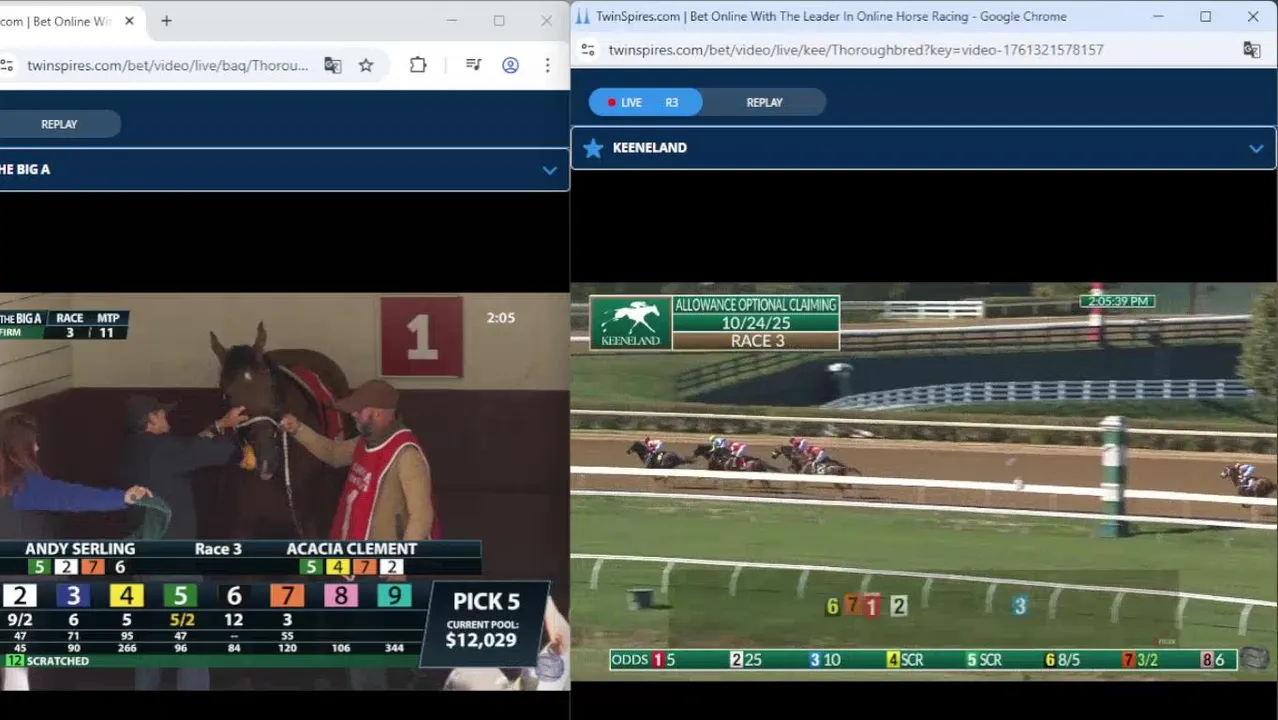The image size is (1278, 720).
Task: Click translate icon in Keeneland window
Action: (x=1251, y=49)
